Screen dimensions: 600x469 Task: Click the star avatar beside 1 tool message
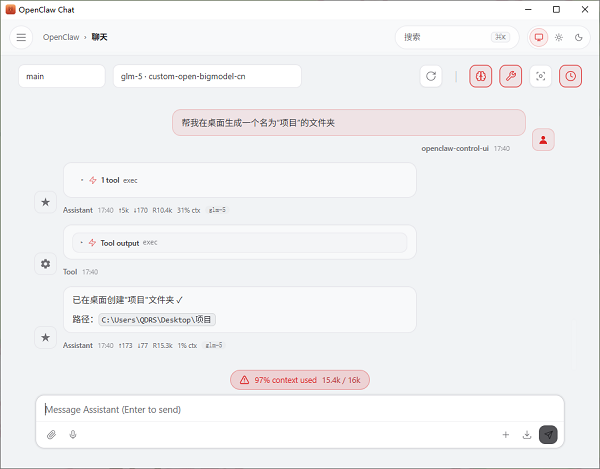(46, 202)
